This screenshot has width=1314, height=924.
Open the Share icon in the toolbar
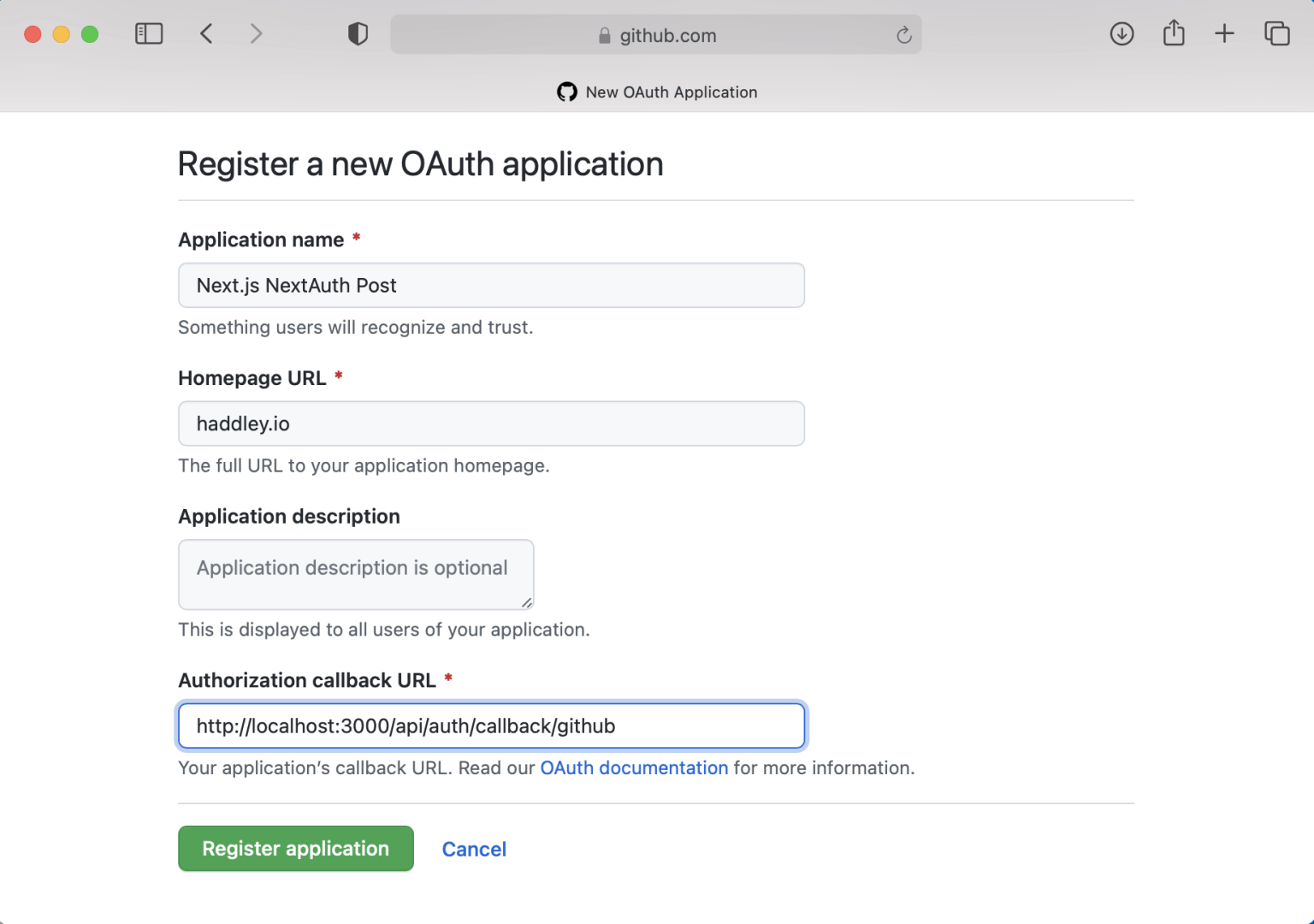pyautogui.click(x=1174, y=34)
